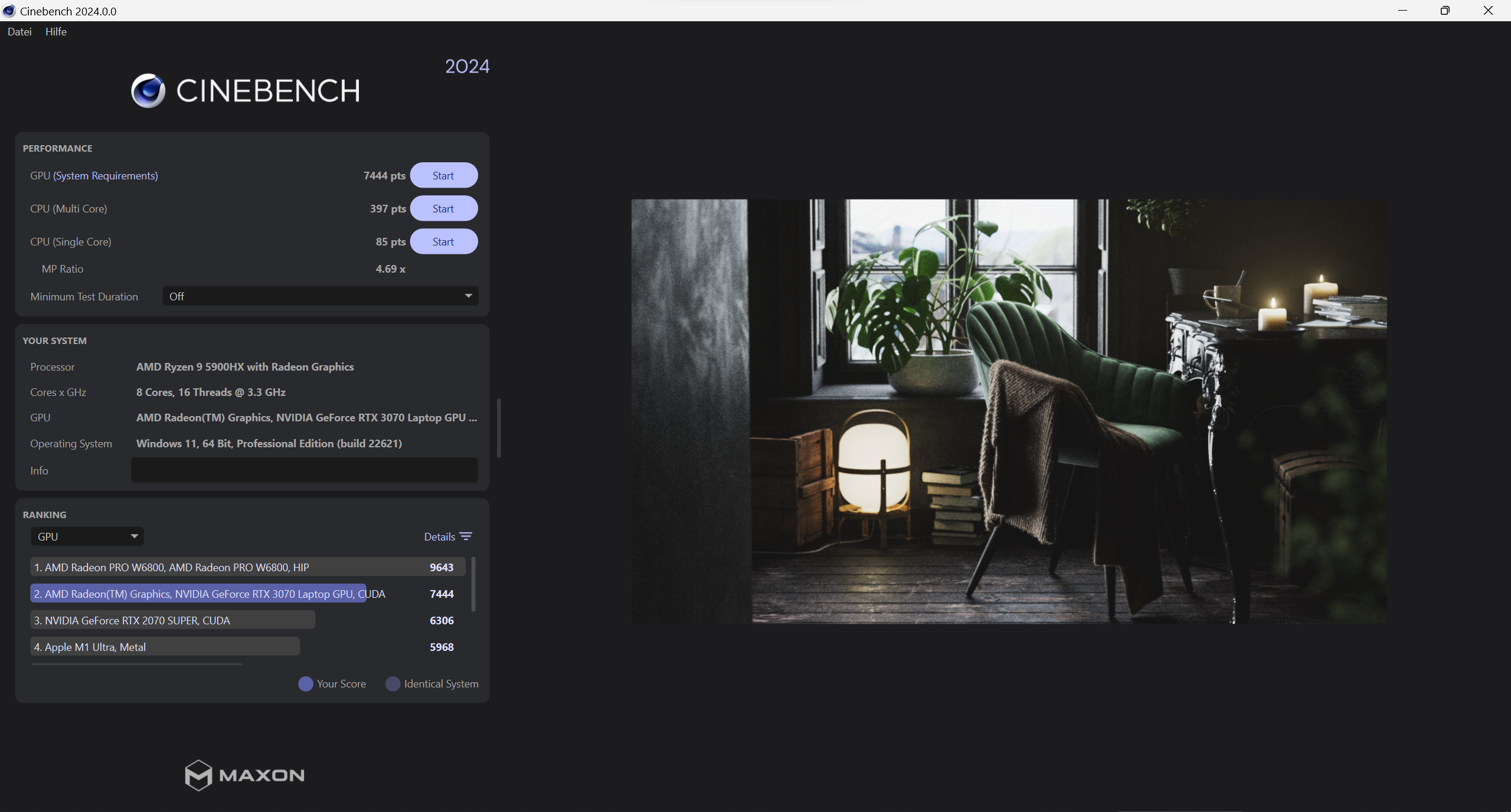Click the left panel vertical scrollbar
Image resolution: width=1511 pixels, height=812 pixels.
499,428
